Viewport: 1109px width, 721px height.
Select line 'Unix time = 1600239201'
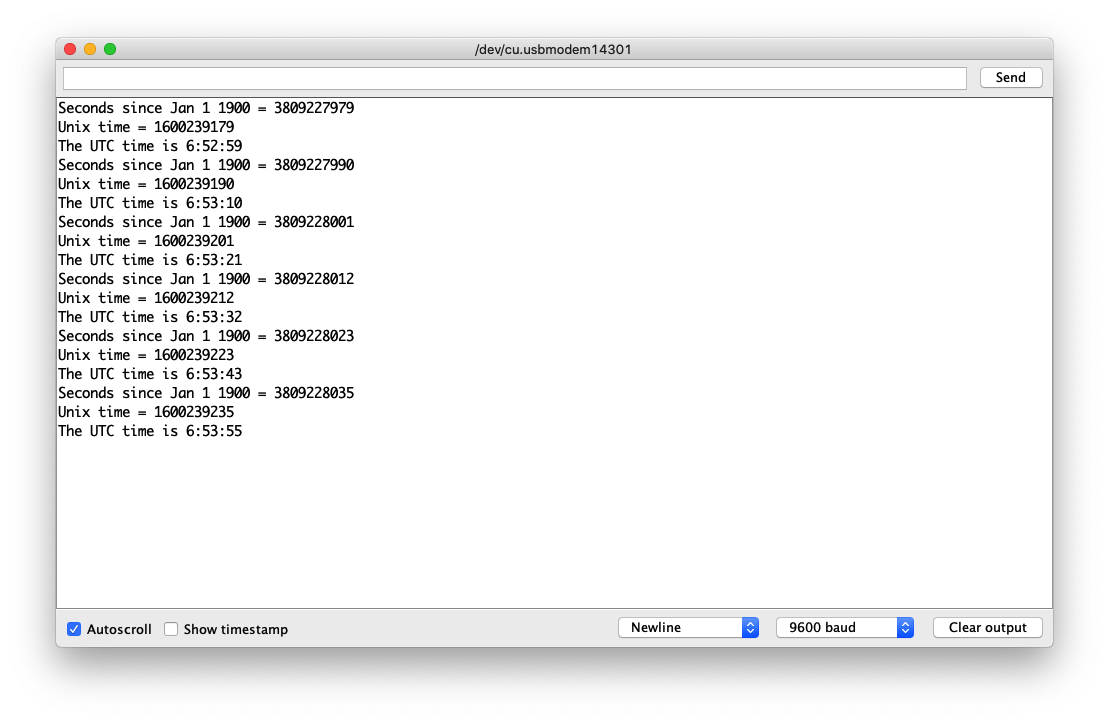(x=146, y=241)
